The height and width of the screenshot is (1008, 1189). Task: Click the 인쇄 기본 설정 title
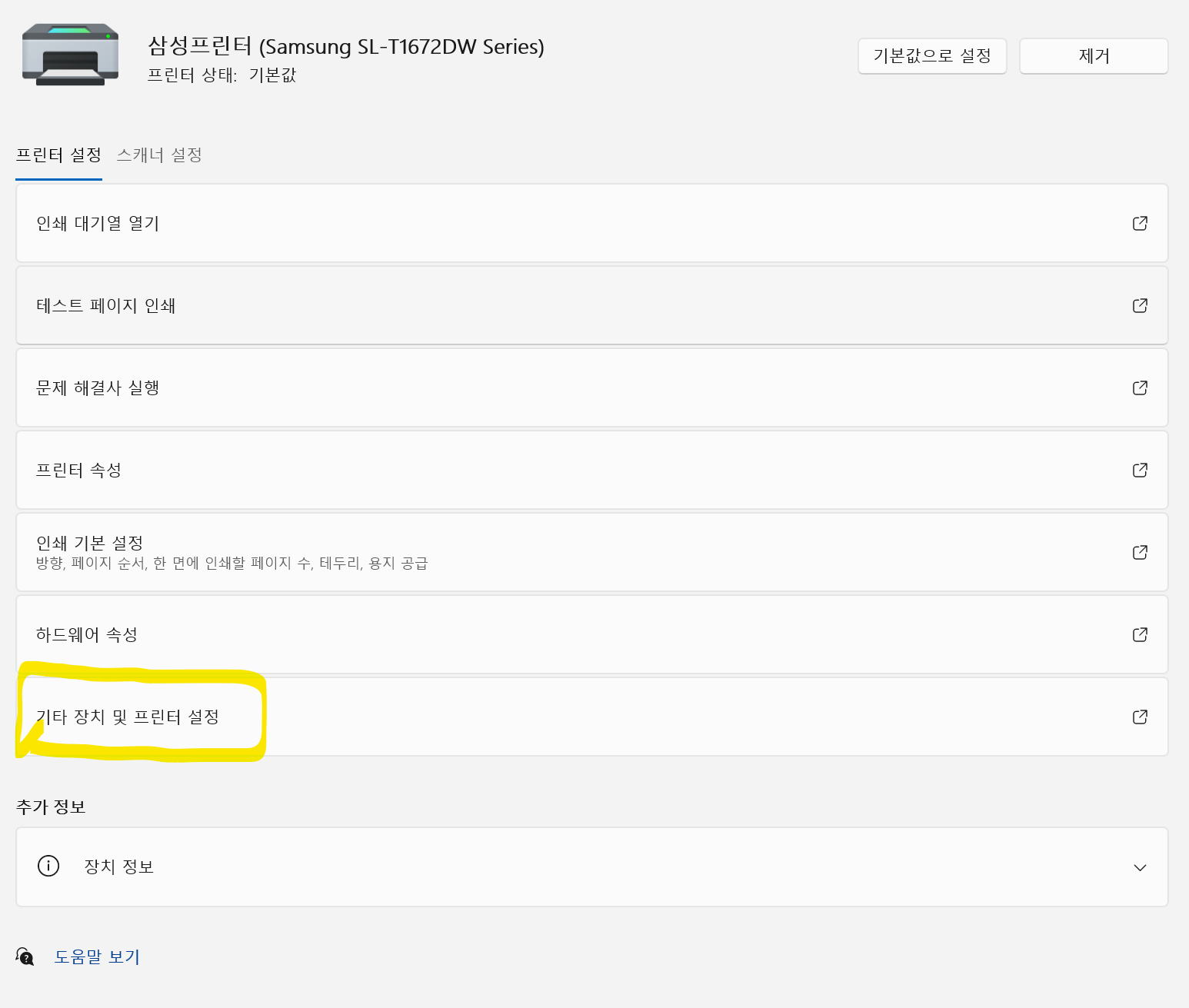[x=90, y=543]
